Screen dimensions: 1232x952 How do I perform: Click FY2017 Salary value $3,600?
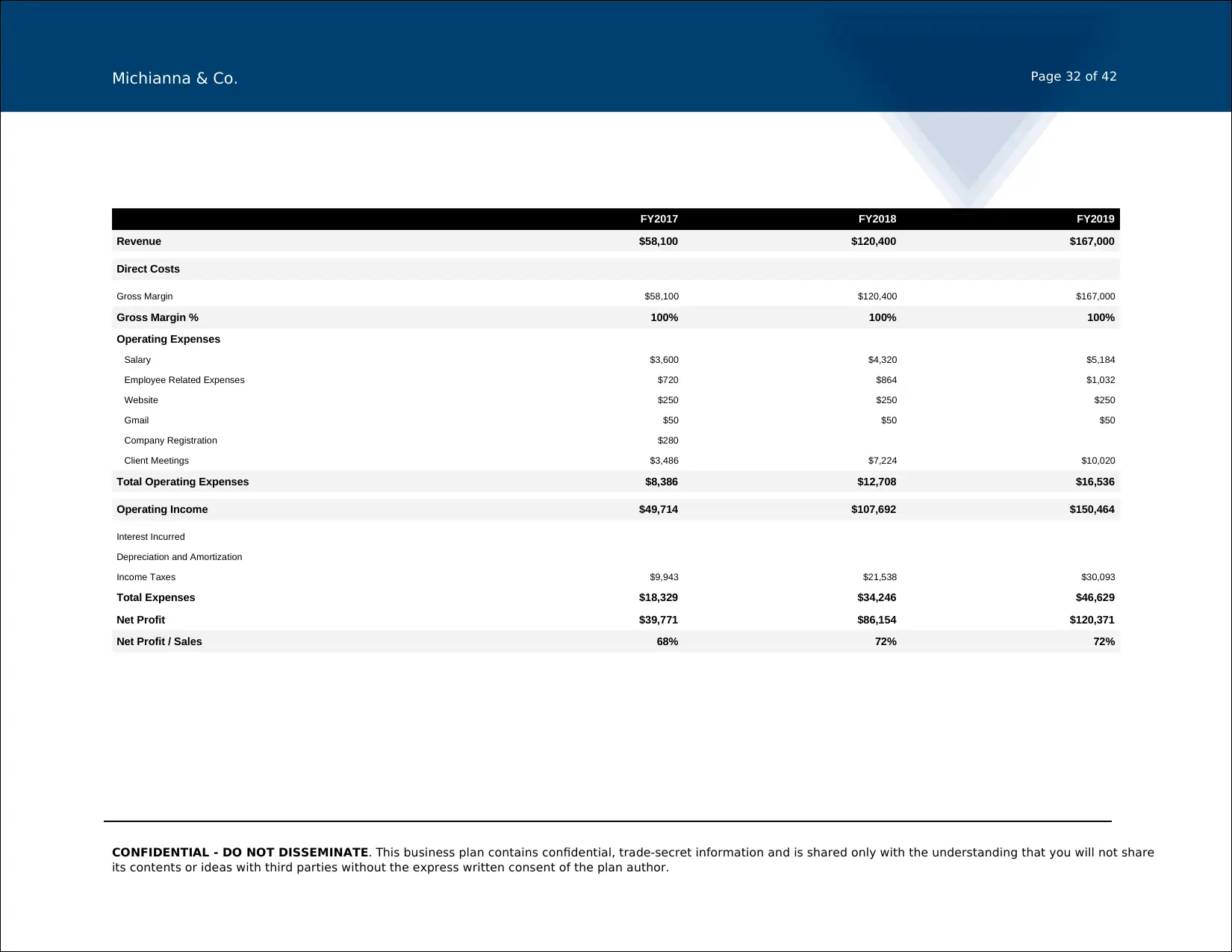(x=664, y=360)
